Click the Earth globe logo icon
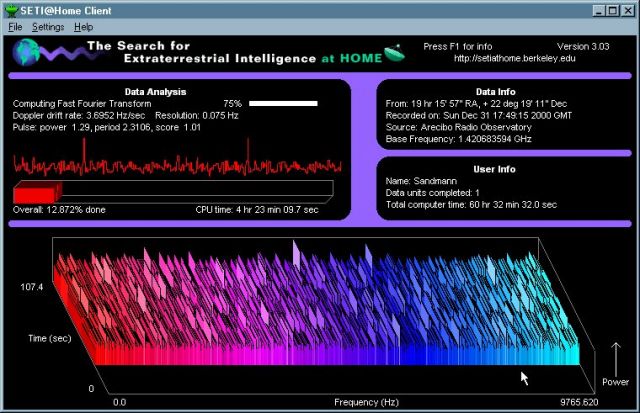640x413 pixels. [x=26, y=52]
